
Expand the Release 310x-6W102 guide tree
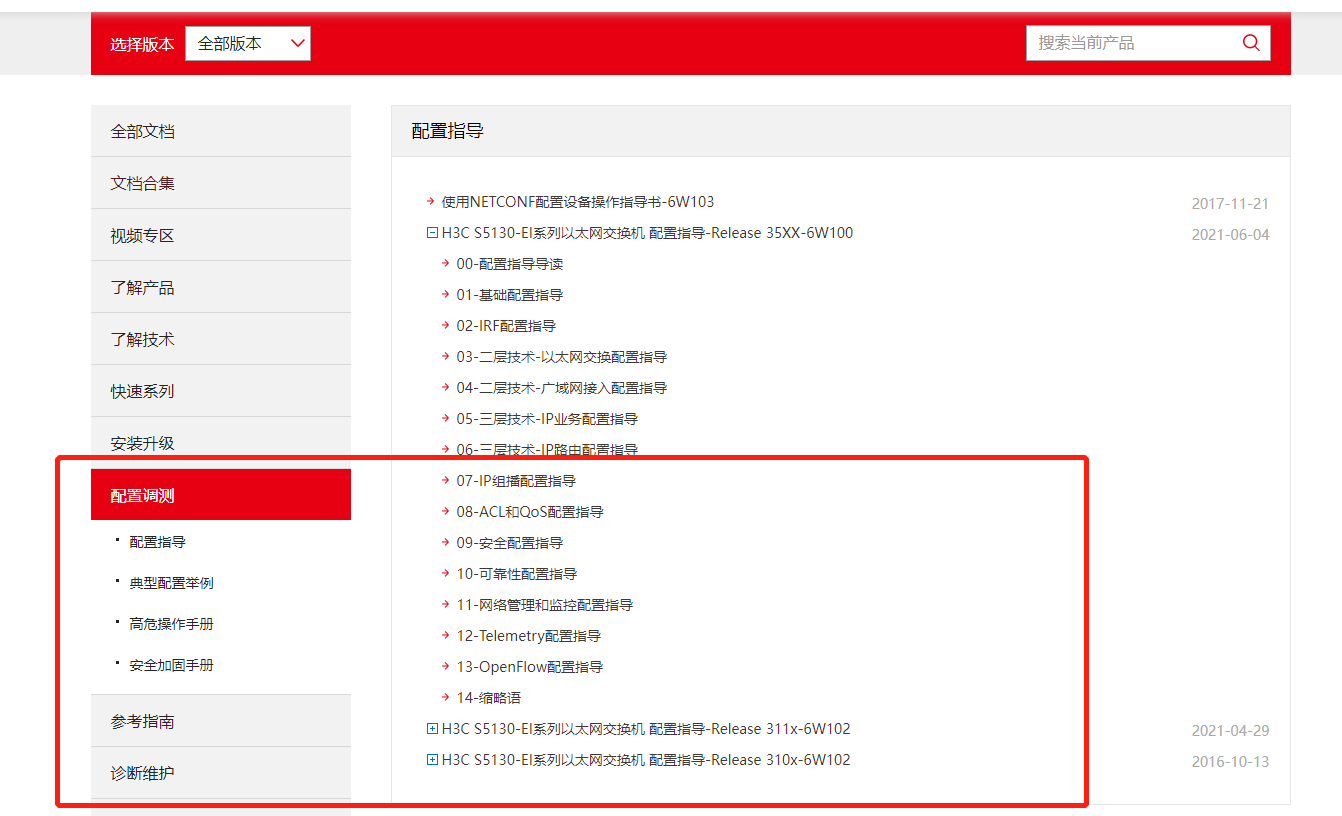[x=432, y=759]
